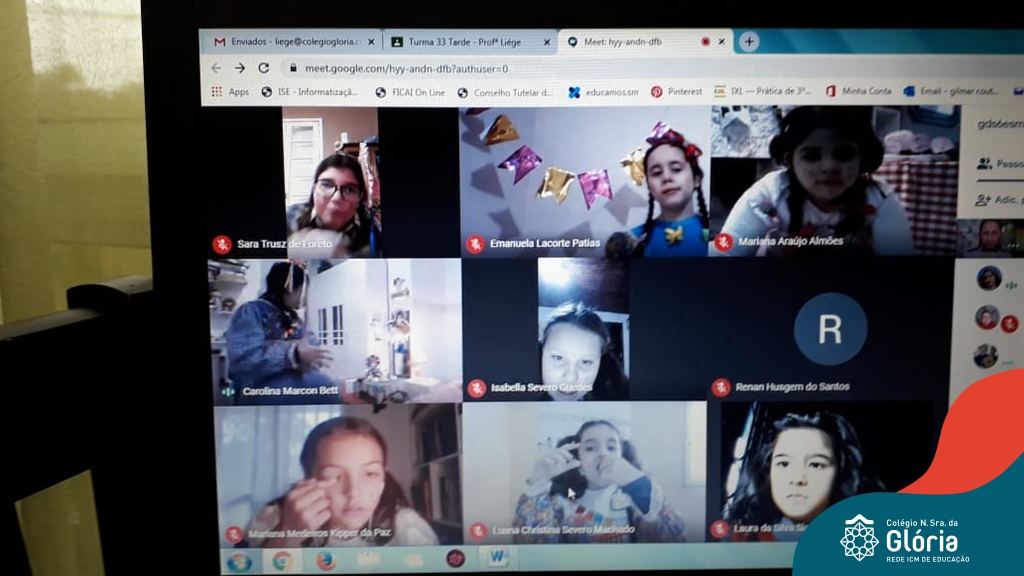
Task: Open the dark round app icon on the taskbar
Action: 455,558
